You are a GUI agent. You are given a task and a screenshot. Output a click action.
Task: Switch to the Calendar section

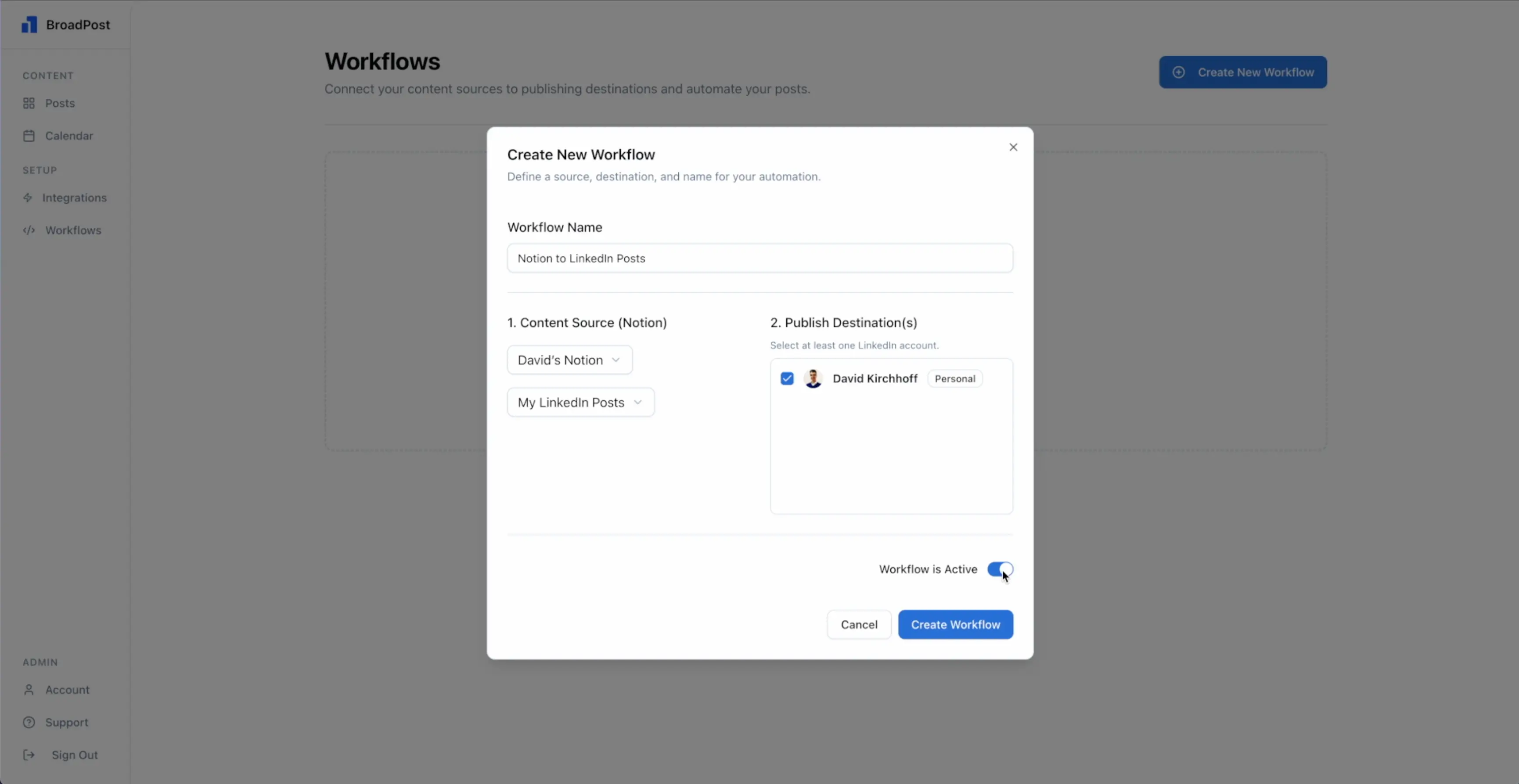(x=68, y=136)
